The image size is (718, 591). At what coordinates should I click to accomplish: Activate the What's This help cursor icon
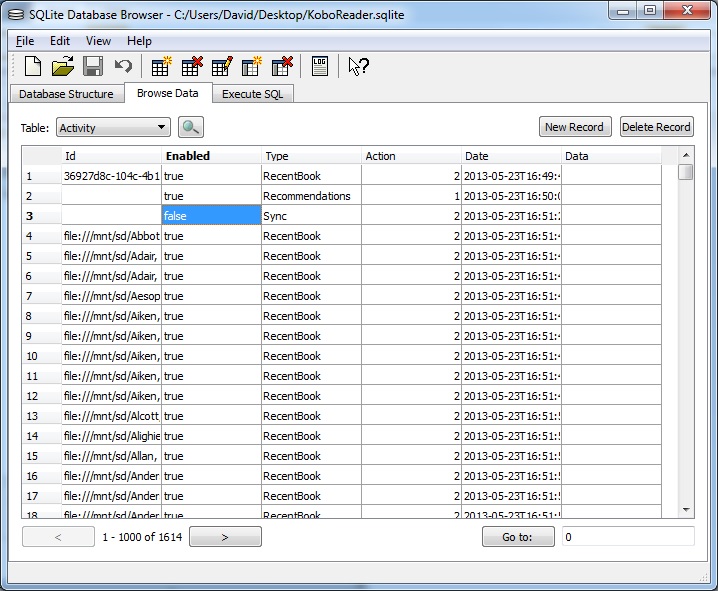click(x=358, y=66)
